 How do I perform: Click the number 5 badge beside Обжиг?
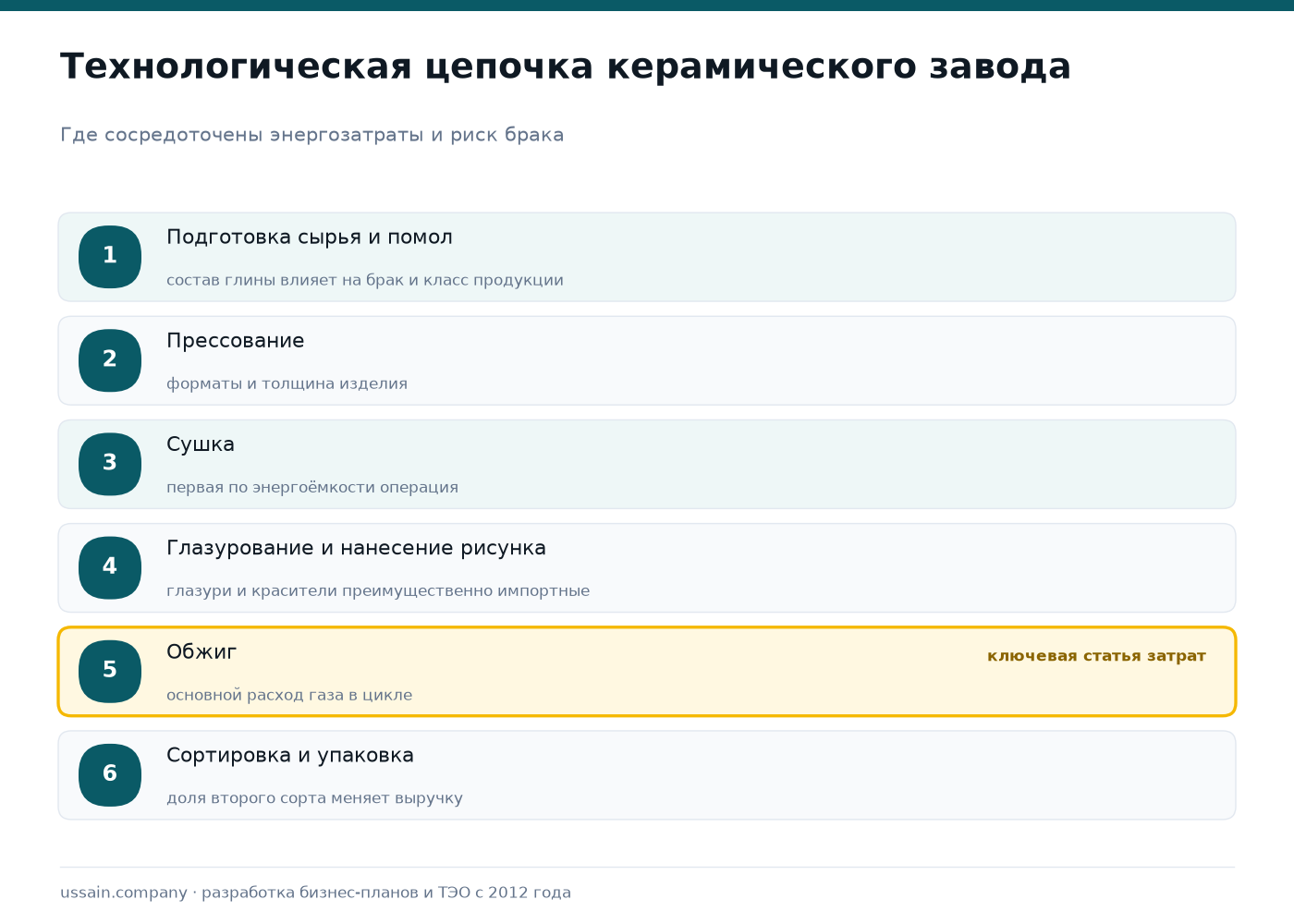110,672
